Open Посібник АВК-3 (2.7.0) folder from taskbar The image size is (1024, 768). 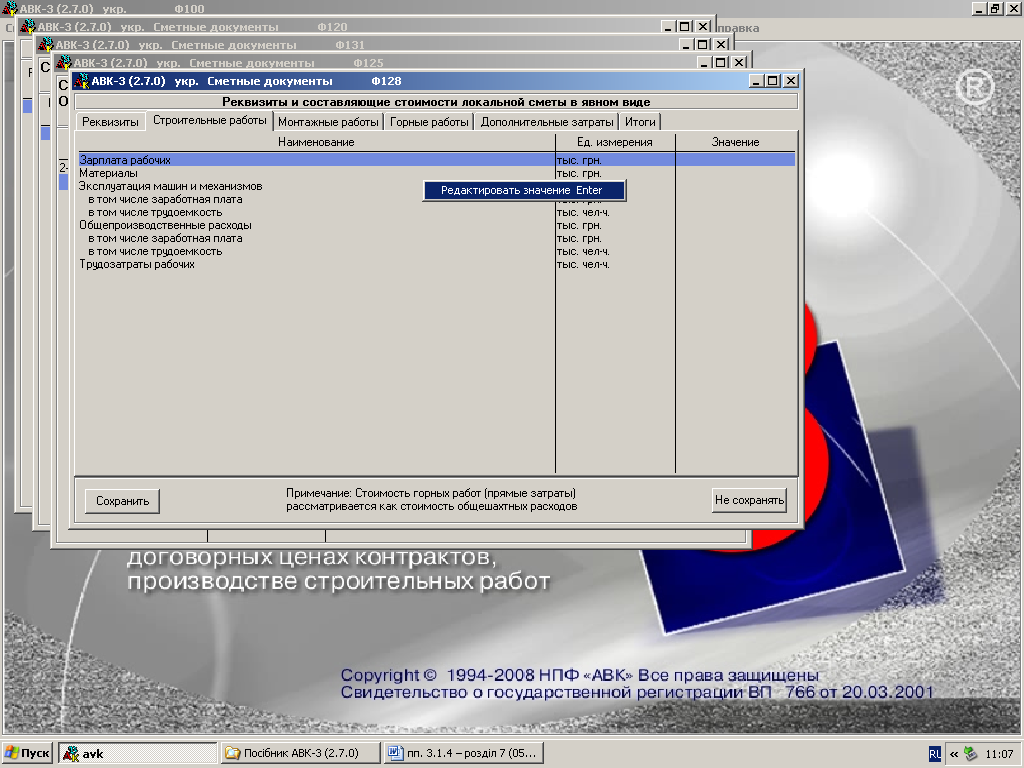(300, 753)
